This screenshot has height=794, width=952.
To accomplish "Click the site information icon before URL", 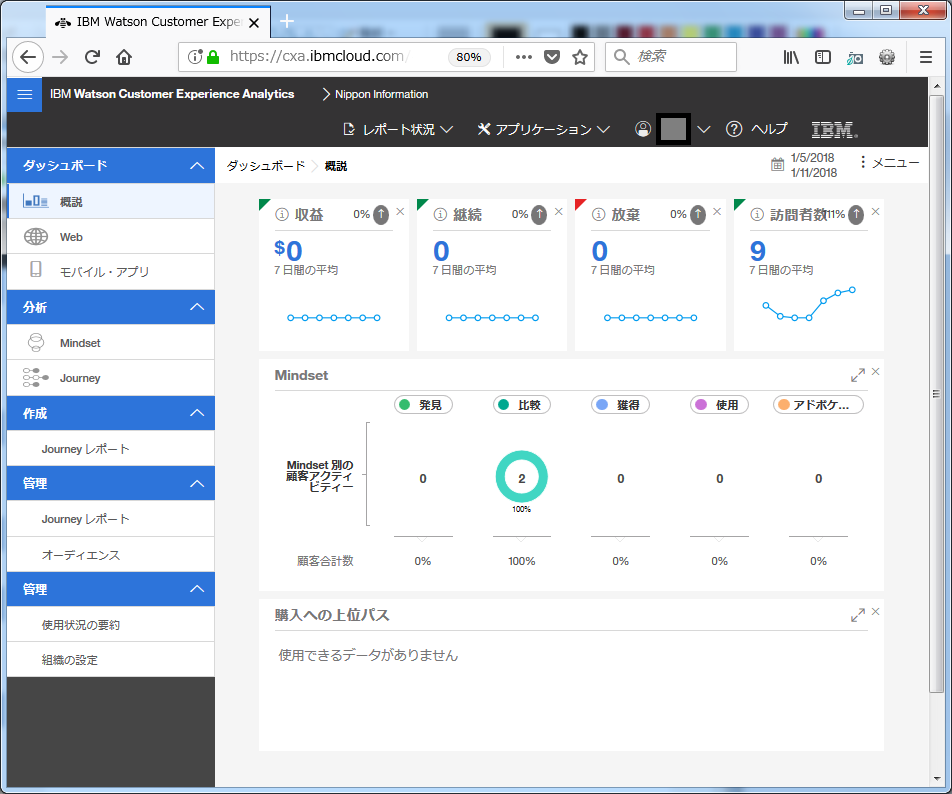I will (194, 57).
